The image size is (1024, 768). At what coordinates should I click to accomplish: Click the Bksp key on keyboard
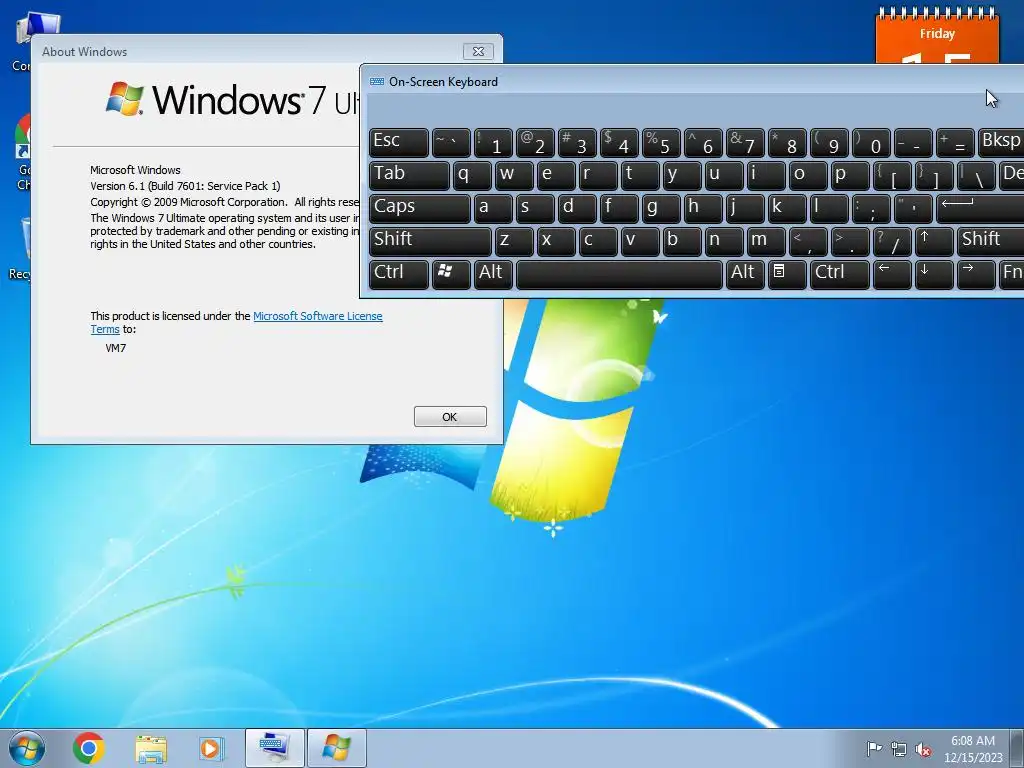[1001, 143]
